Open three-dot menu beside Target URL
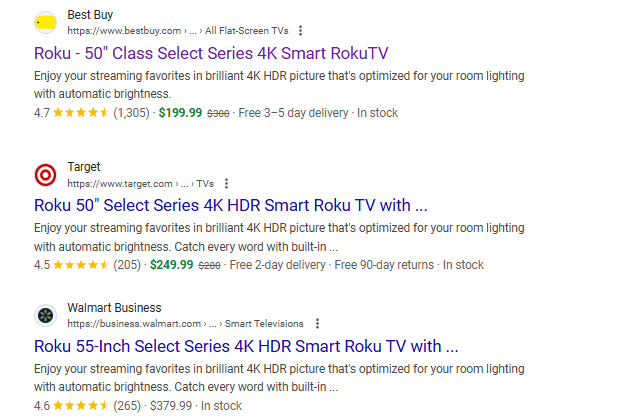This screenshot has height=418, width=620. point(226,183)
